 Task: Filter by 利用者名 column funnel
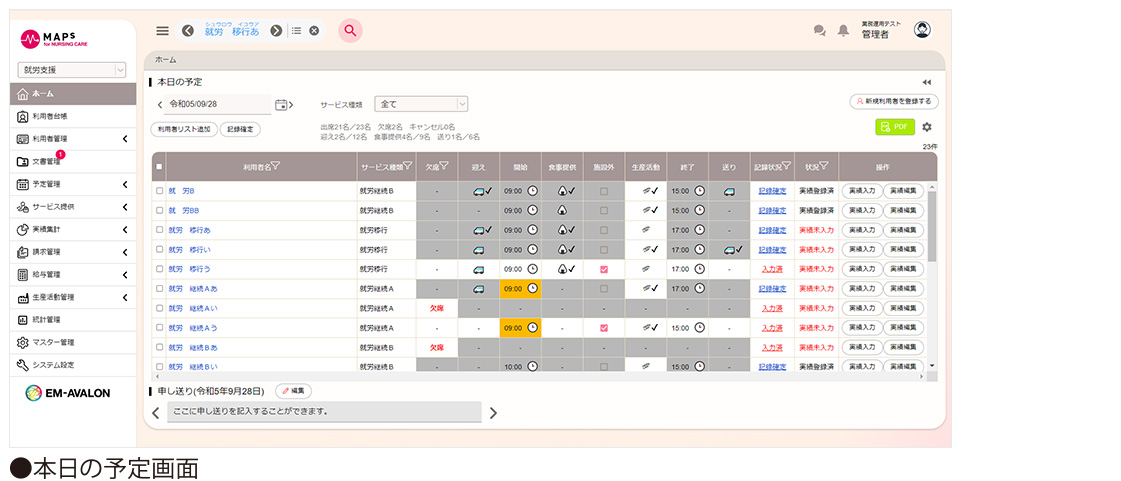point(275,167)
